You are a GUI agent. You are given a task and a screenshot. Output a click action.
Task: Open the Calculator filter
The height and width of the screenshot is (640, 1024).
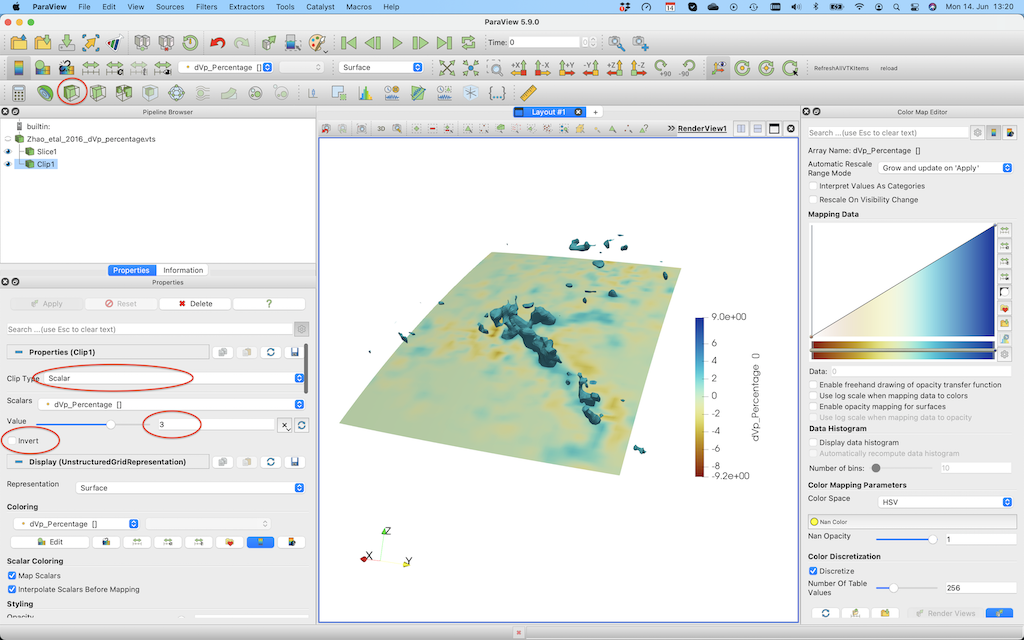pos(18,93)
